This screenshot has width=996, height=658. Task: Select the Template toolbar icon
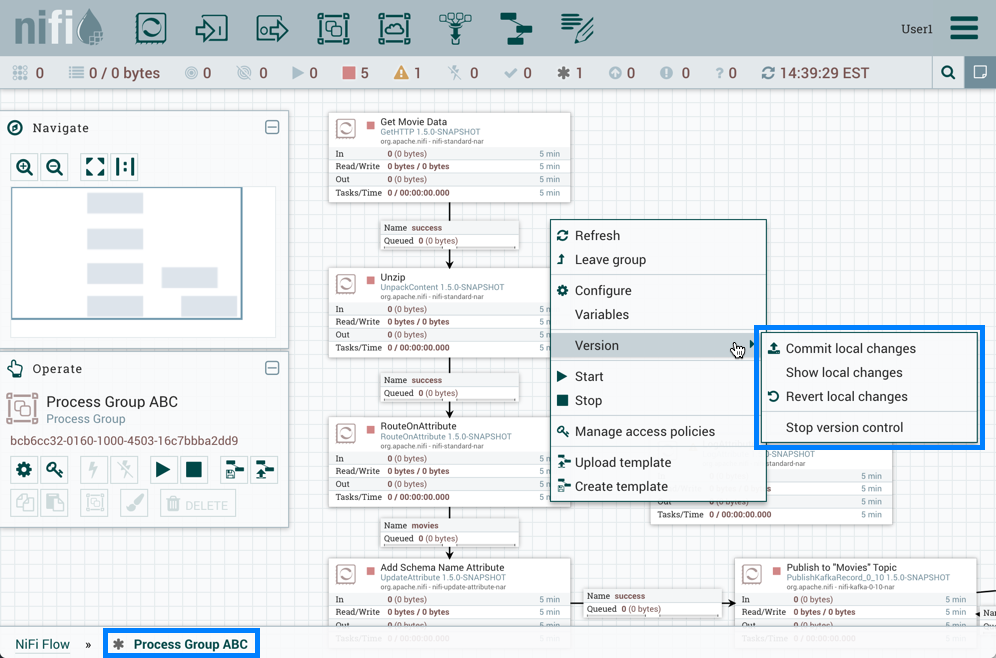[517, 27]
